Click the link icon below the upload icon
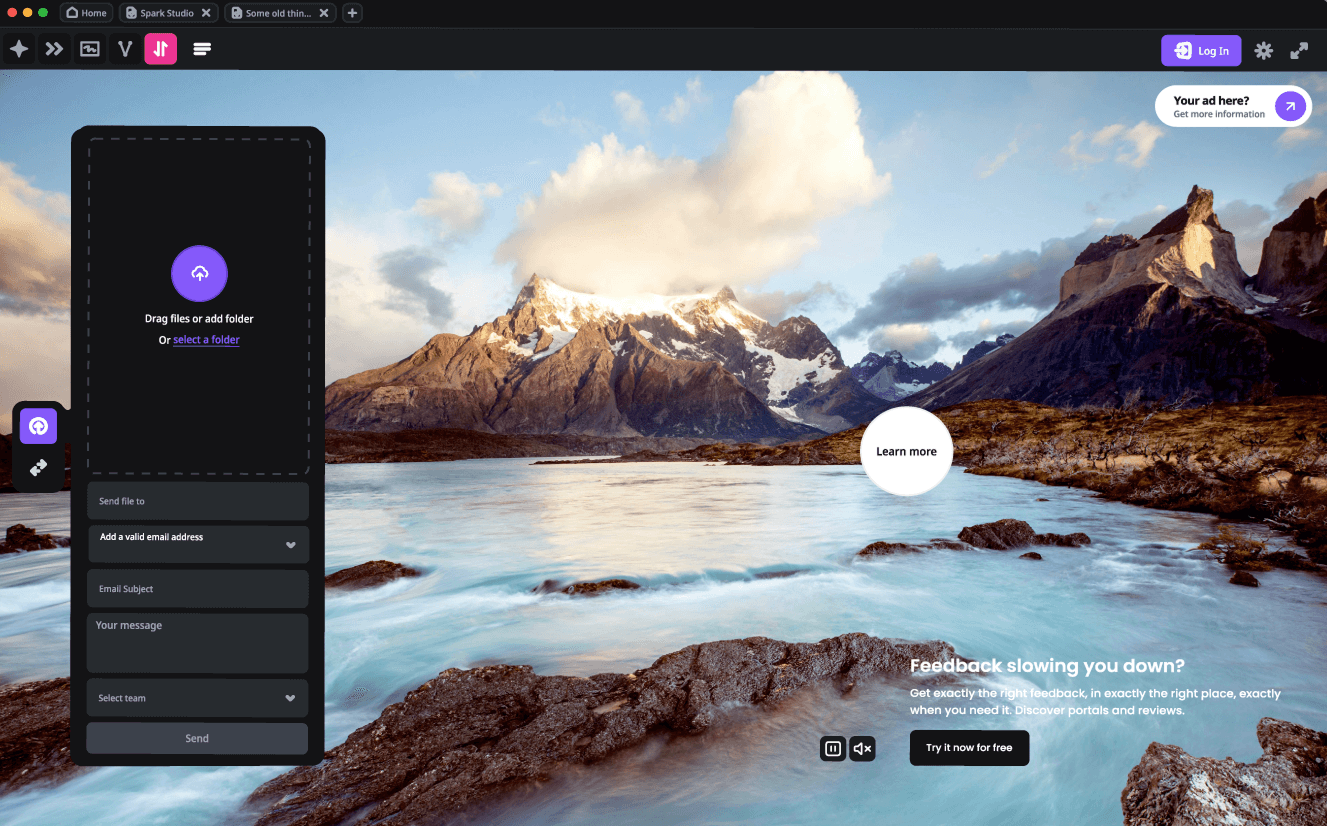1327x826 pixels. pyautogui.click(x=37, y=467)
